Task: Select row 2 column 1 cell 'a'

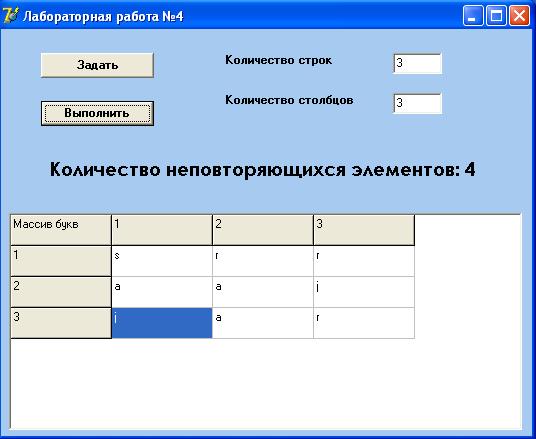Action: pos(162,292)
